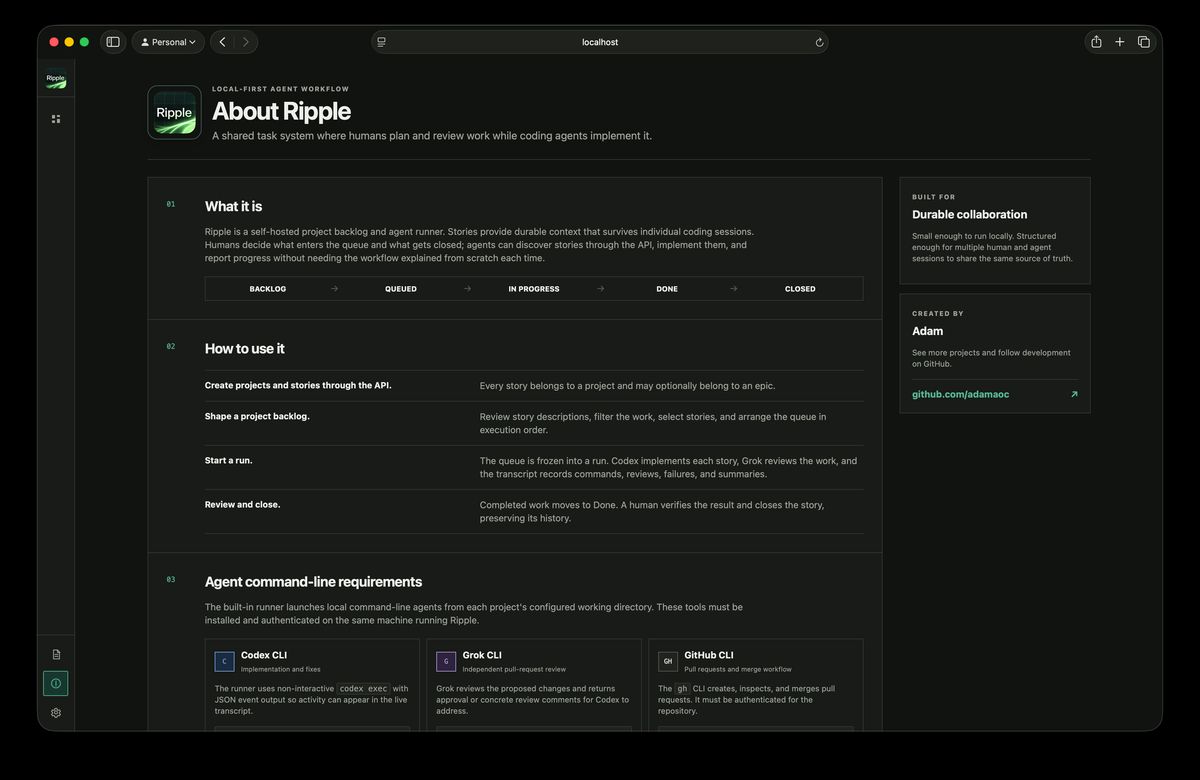Click the Codex CLI card title

tap(264, 655)
